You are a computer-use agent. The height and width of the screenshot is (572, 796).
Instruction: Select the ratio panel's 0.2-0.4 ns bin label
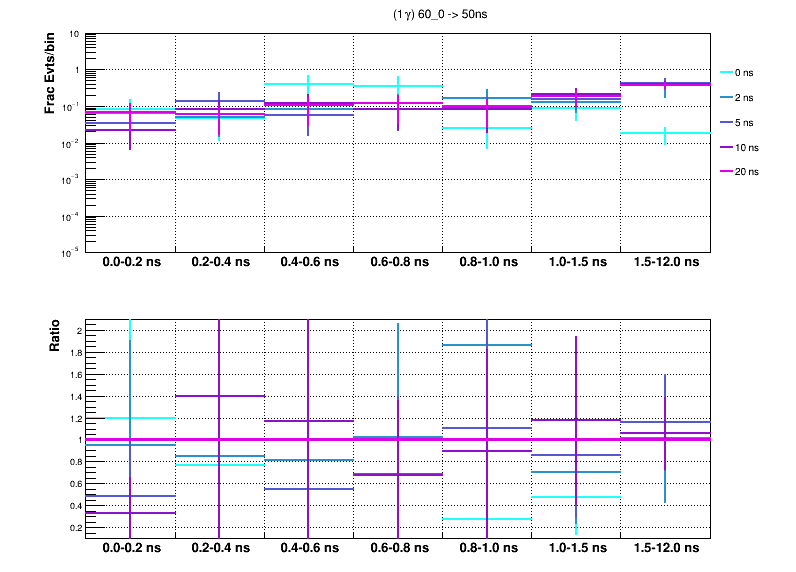[220, 549]
